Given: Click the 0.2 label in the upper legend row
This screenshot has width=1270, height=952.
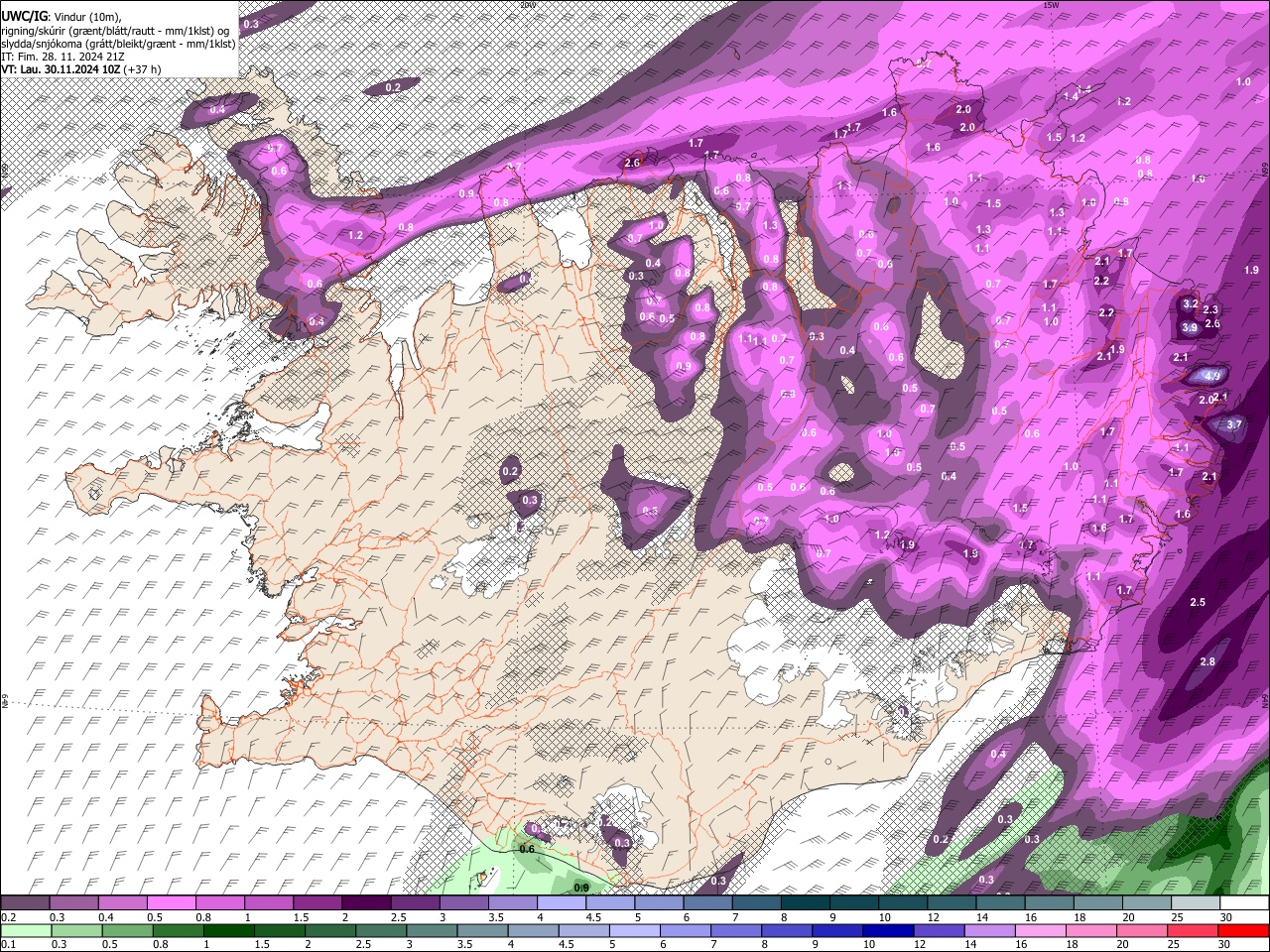Looking at the screenshot, I should [9, 917].
